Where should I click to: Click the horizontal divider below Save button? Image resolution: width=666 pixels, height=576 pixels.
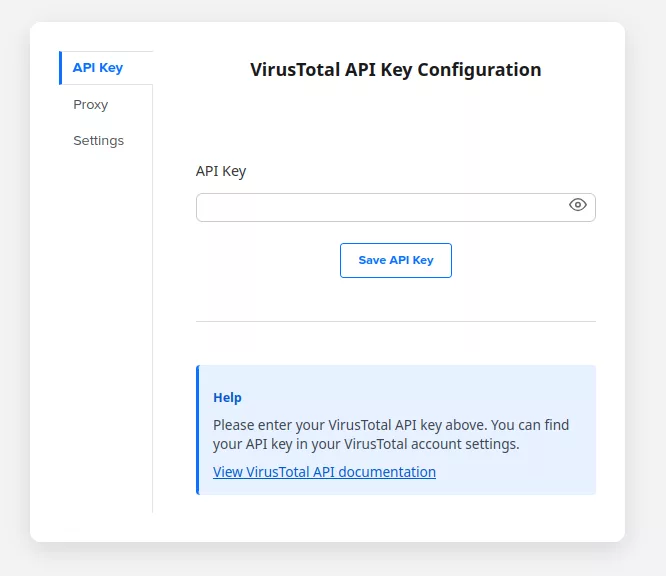395,321
